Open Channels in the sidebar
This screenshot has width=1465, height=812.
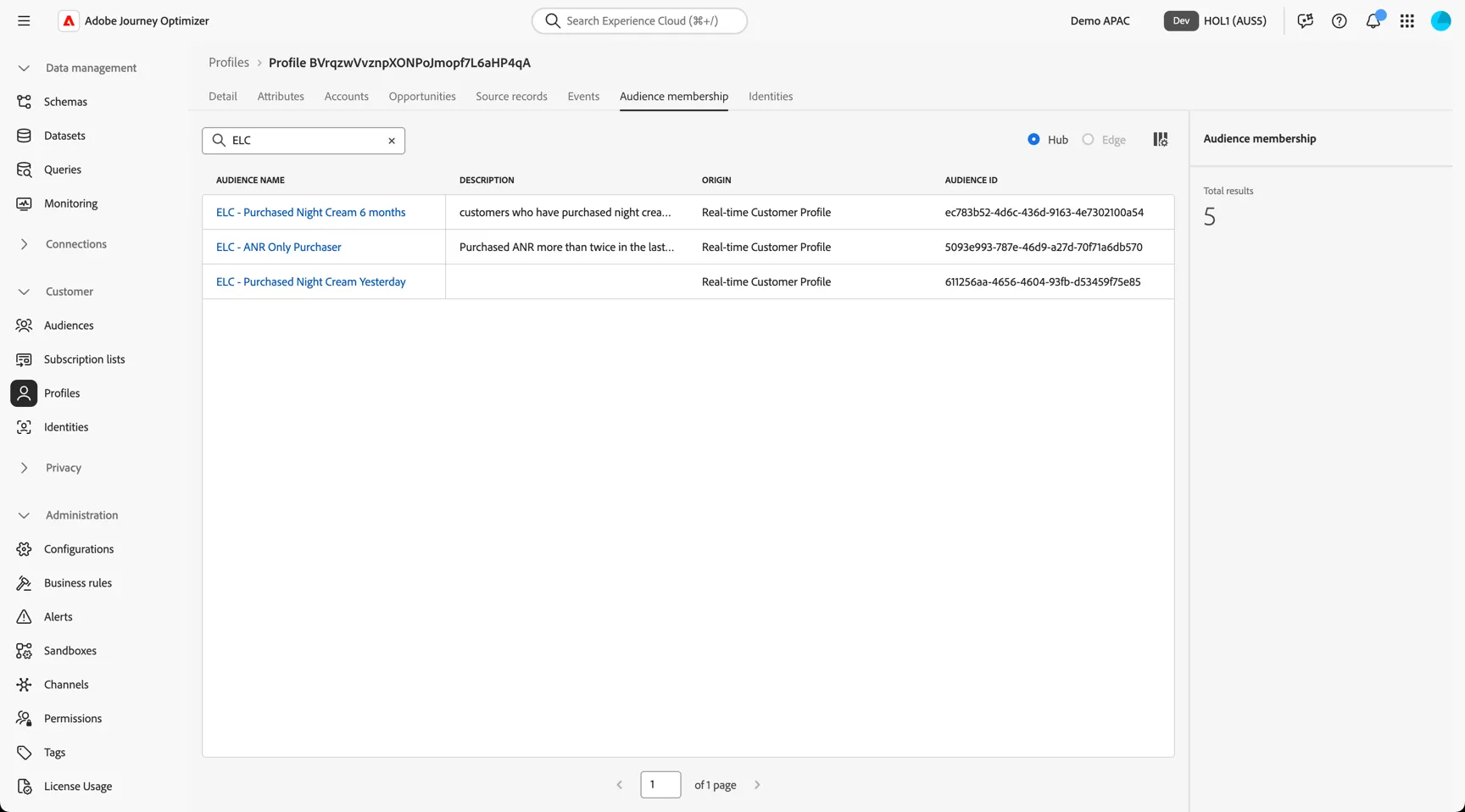click(66, 685)
